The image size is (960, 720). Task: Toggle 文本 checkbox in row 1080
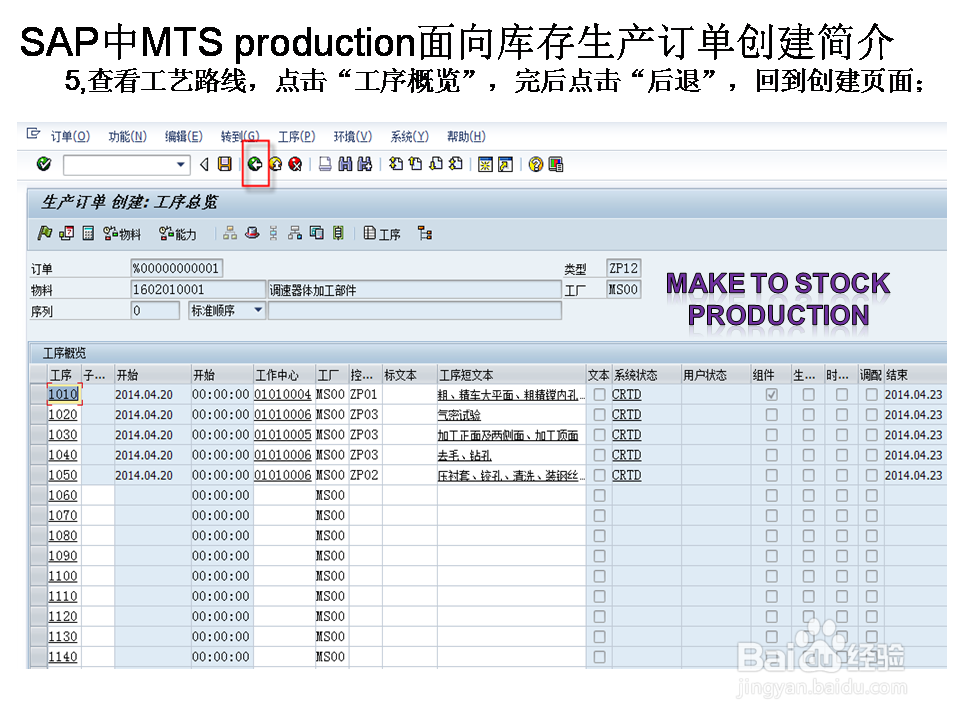[600, 536]
